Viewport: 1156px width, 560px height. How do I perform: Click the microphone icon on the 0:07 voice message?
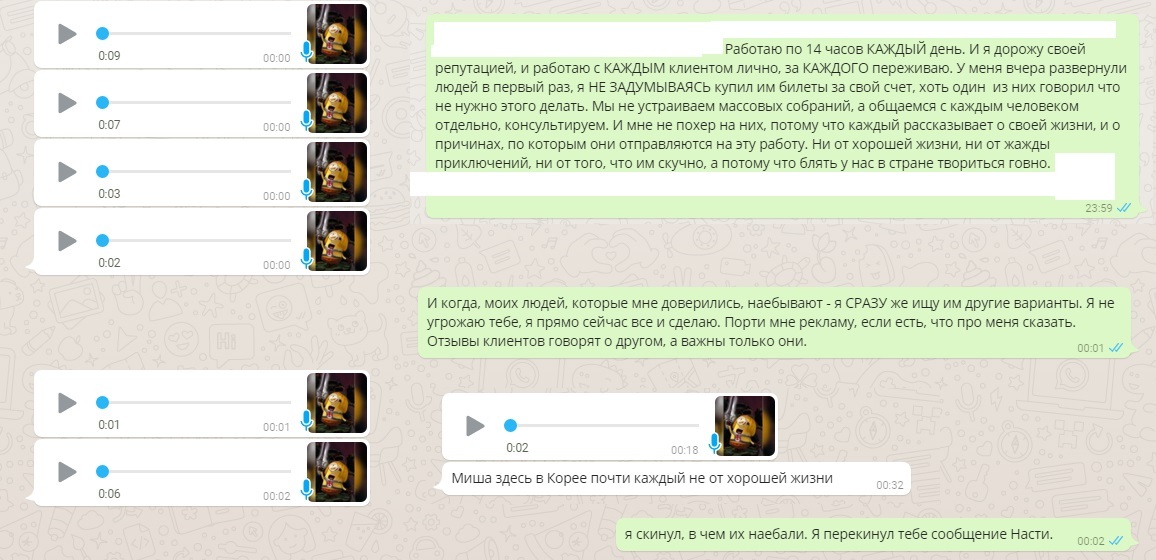[x=306, y=120]
